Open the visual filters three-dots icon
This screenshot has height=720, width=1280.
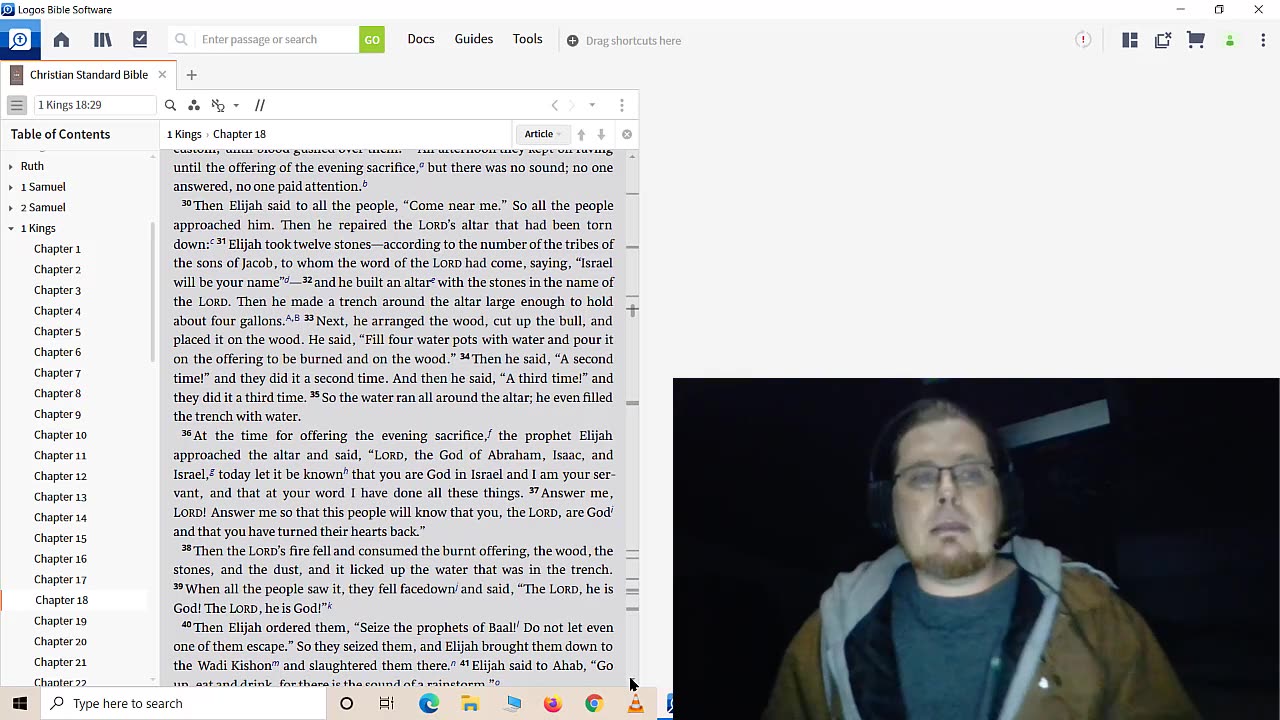pyautogui.click(x=194, y=105)
